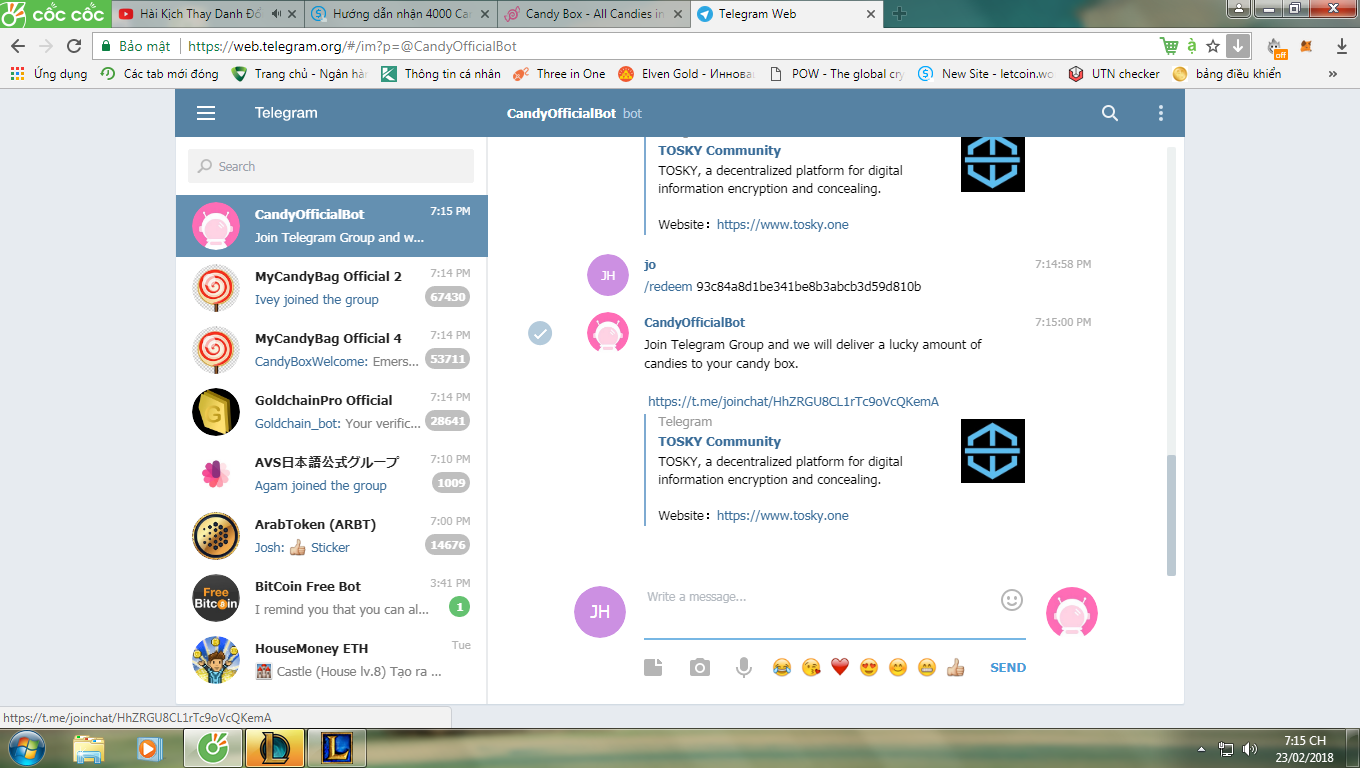Insert the red heart emoji

coord(840,667)
